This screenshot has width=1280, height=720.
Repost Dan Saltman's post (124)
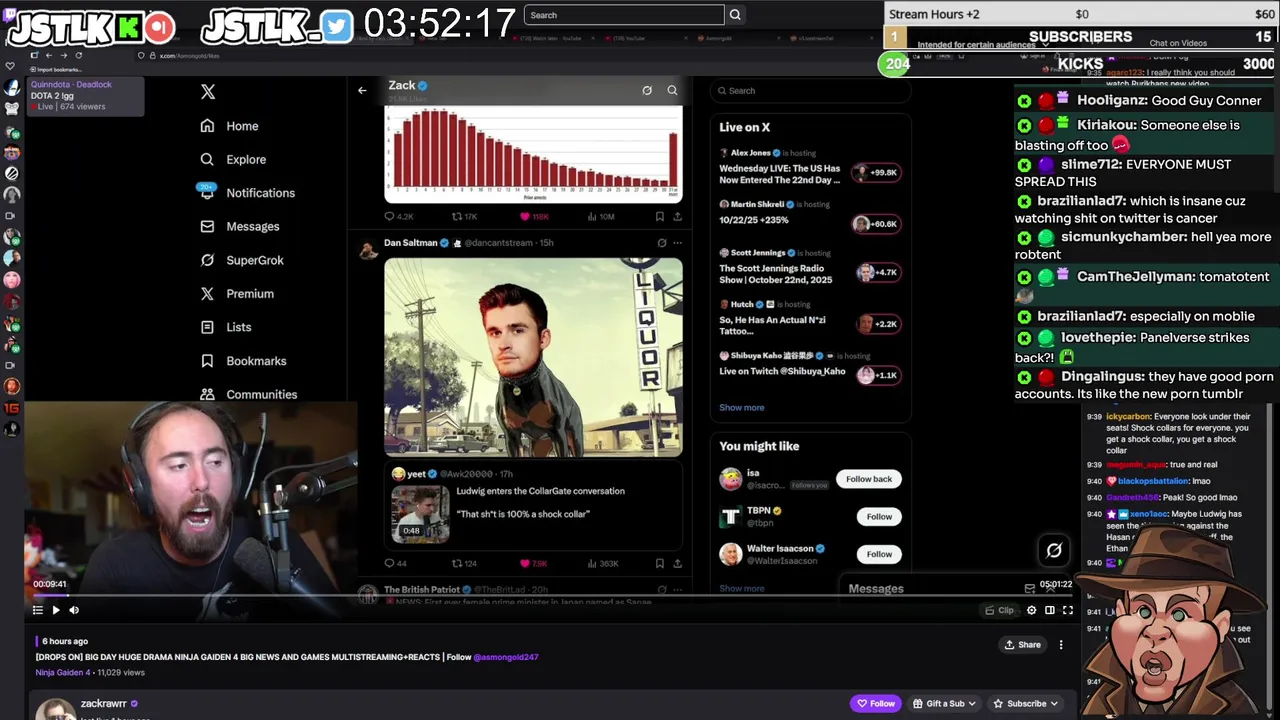(464, 563)
